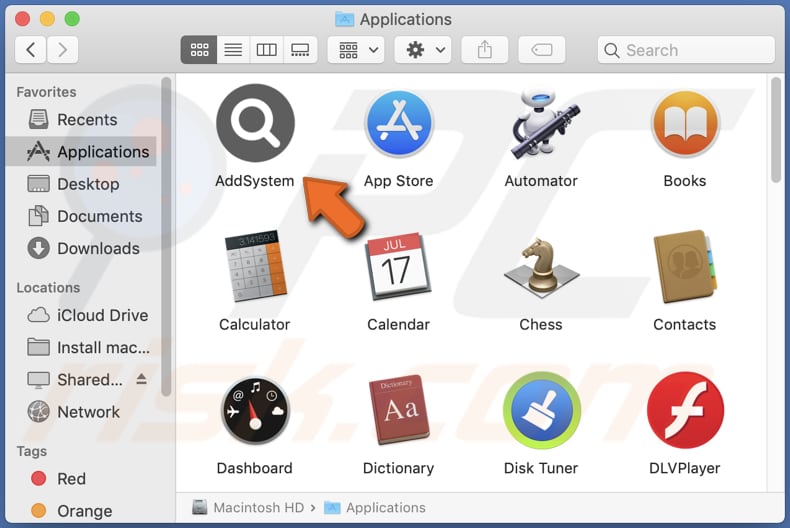Open Recents in the sidebar
This screenshot has width=790, height=528.
point(83,120)
